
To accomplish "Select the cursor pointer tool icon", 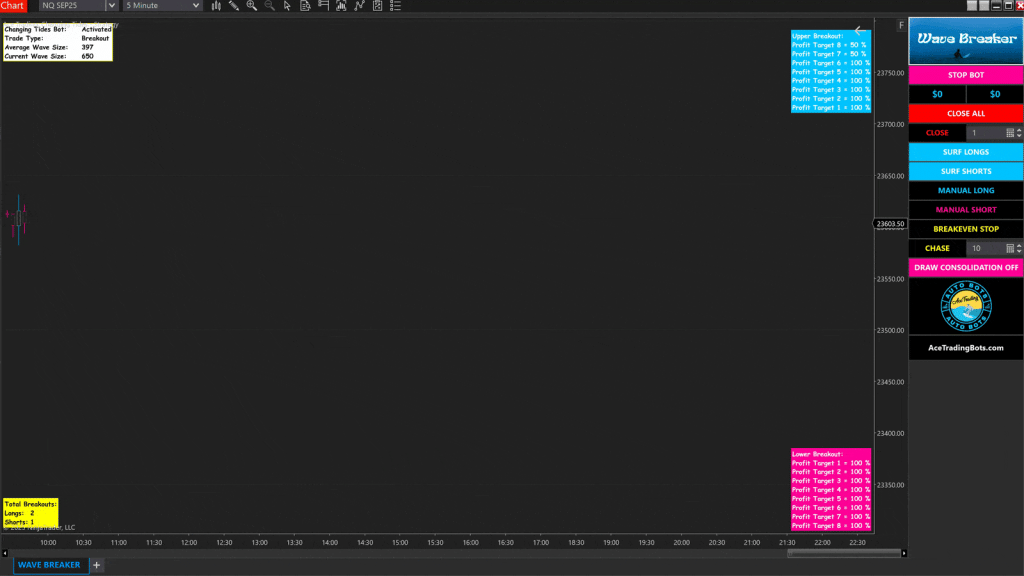I will pos(287,5).
